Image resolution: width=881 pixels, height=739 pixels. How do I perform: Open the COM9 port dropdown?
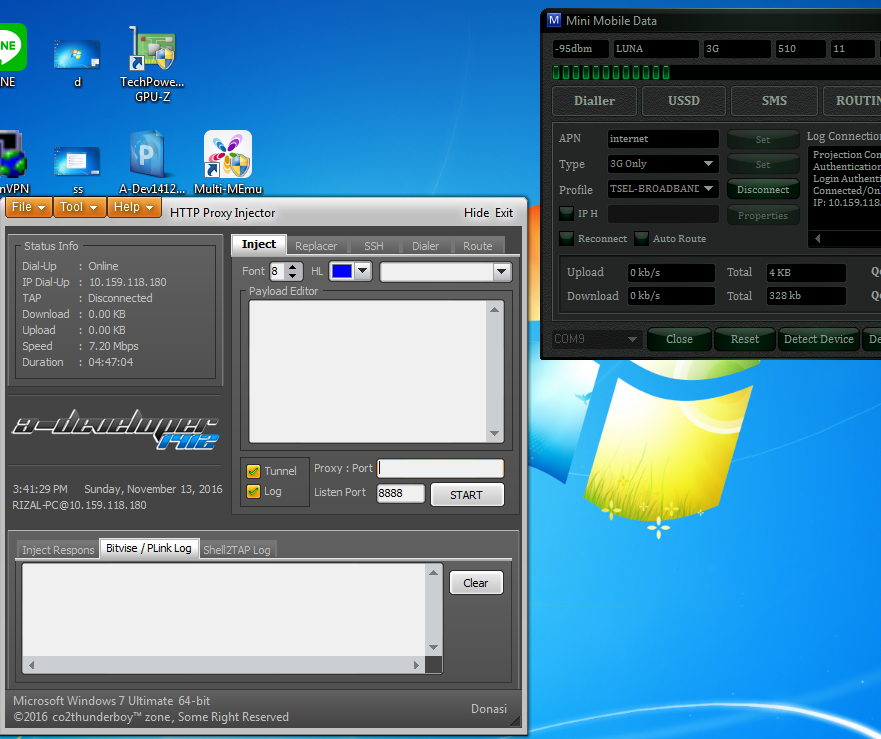[x=596, y=339]
